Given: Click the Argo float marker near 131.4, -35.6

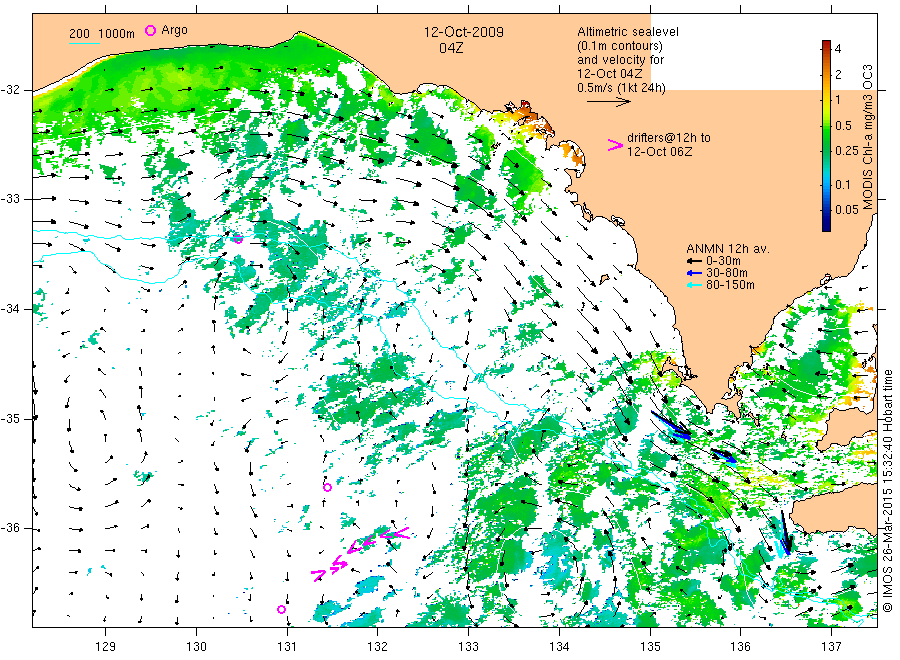Looking at the screenshot, I should tap(327, 488).
